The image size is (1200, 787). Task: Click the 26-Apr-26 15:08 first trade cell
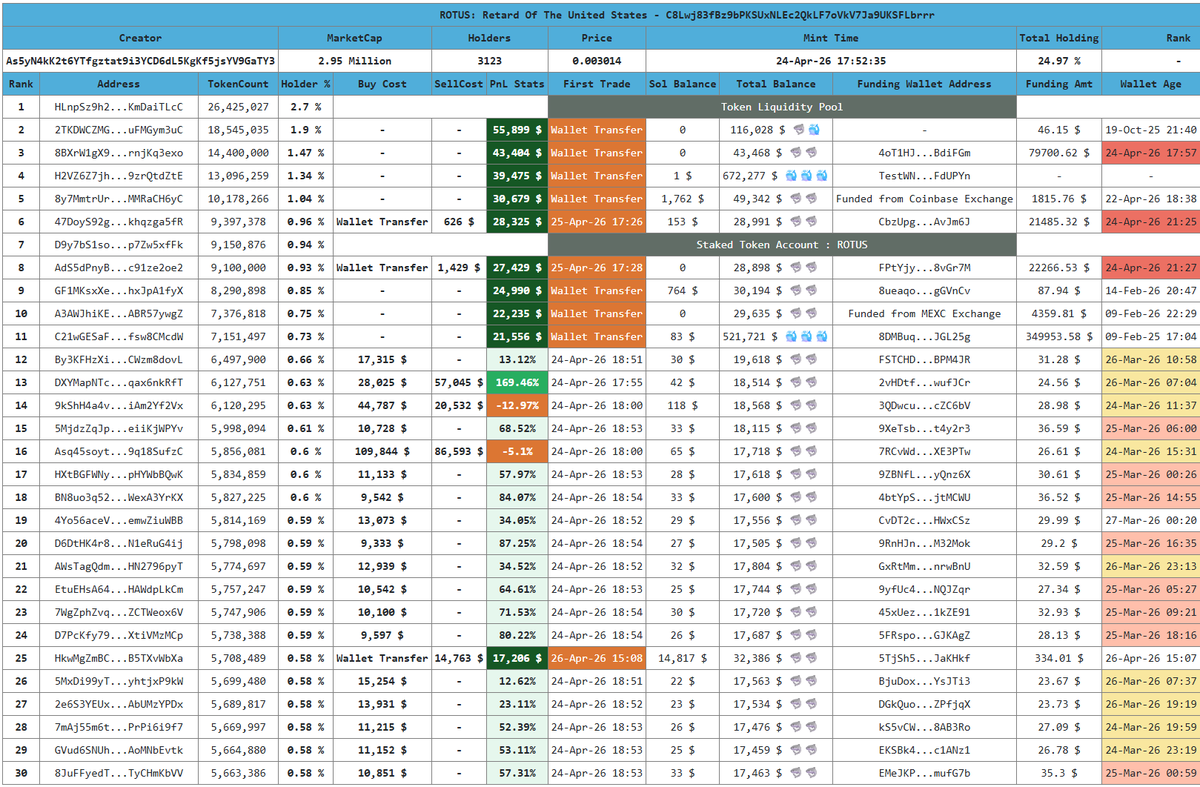597,659
